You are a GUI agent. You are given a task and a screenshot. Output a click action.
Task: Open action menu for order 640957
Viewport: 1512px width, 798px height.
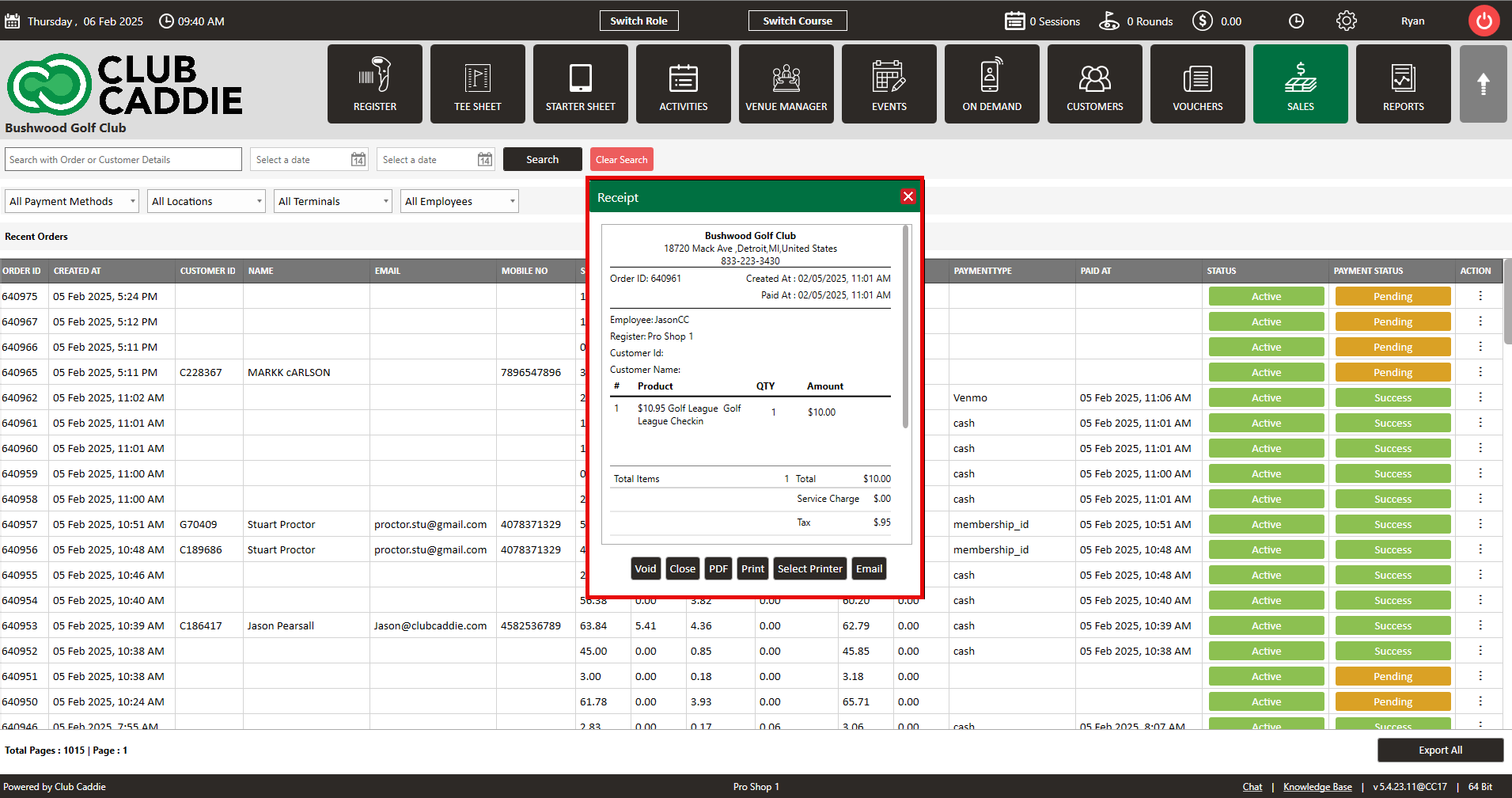1480,524
